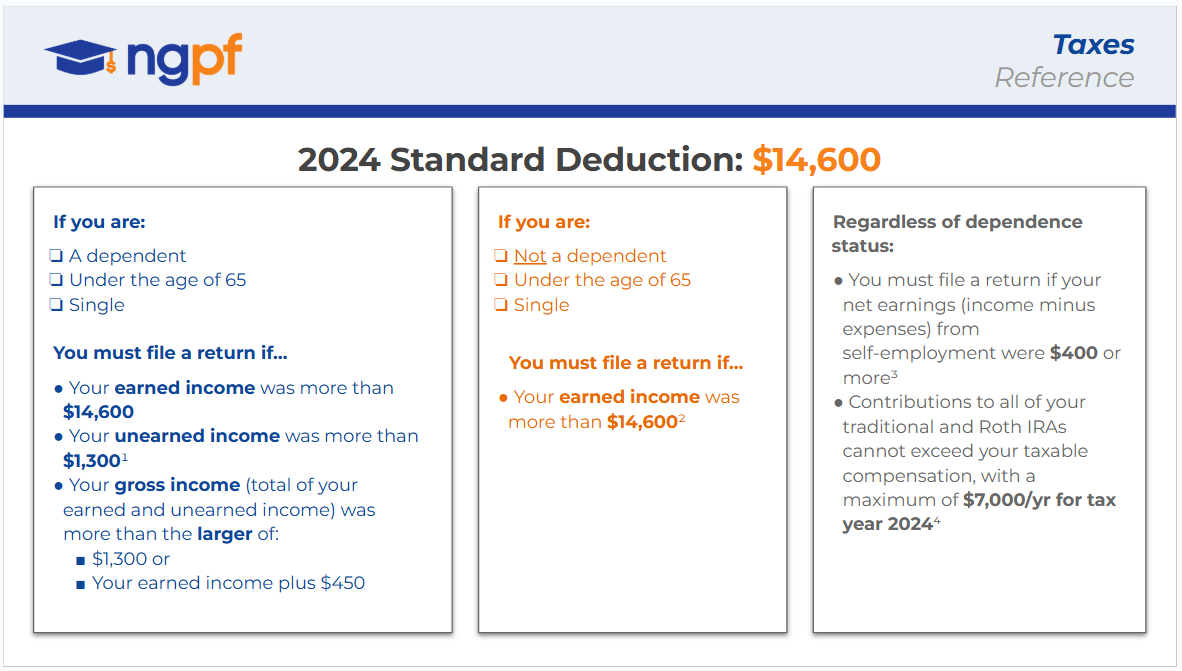Tick the orange 'Under the age of 65' box
1182x671 pixels.
coord(502,281)
